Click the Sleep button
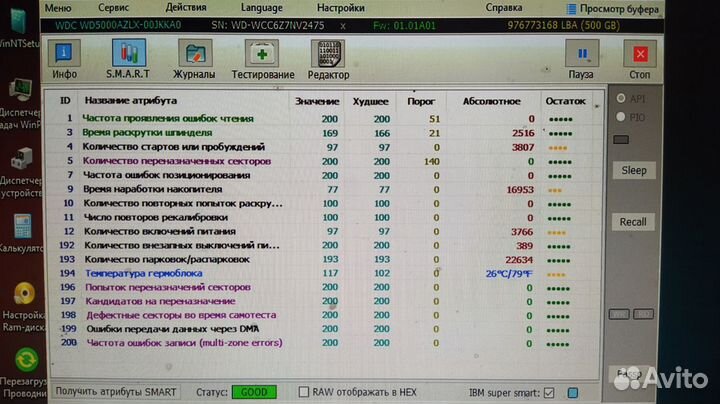 pos(634,170)
